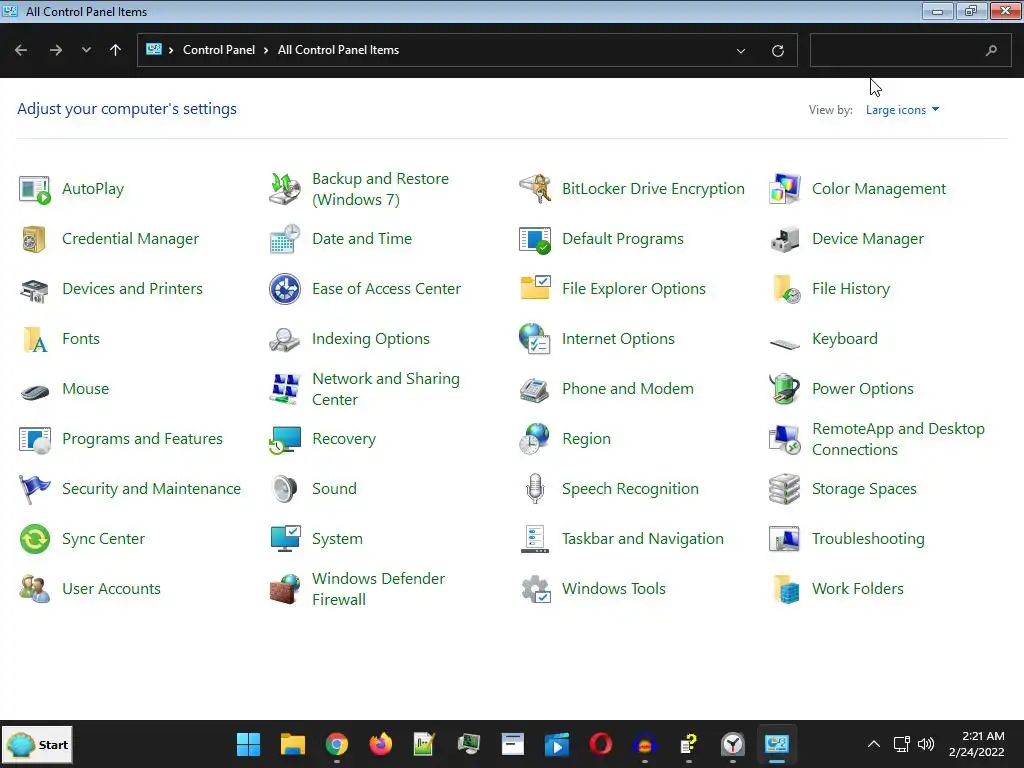The height and width of the screenshot is (768, 1024).
Task: Click the Mouse icon
Action: pyautogui.click(x=35, y=392)
